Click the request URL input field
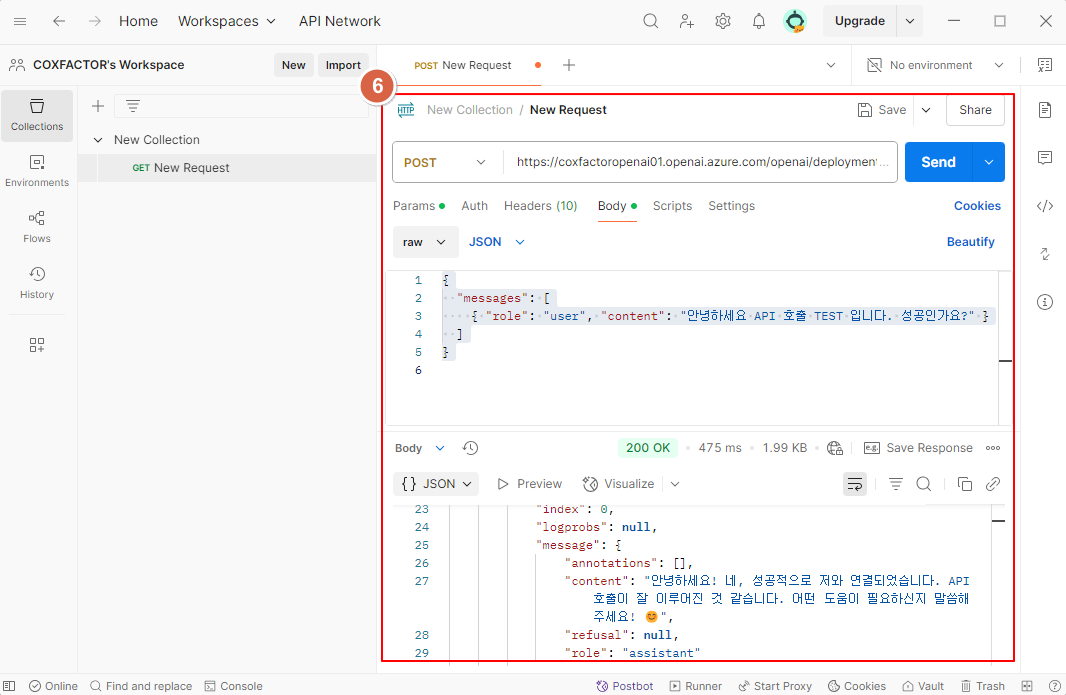This screenshot has width=1066, height=695. click(x=701, y=163)
